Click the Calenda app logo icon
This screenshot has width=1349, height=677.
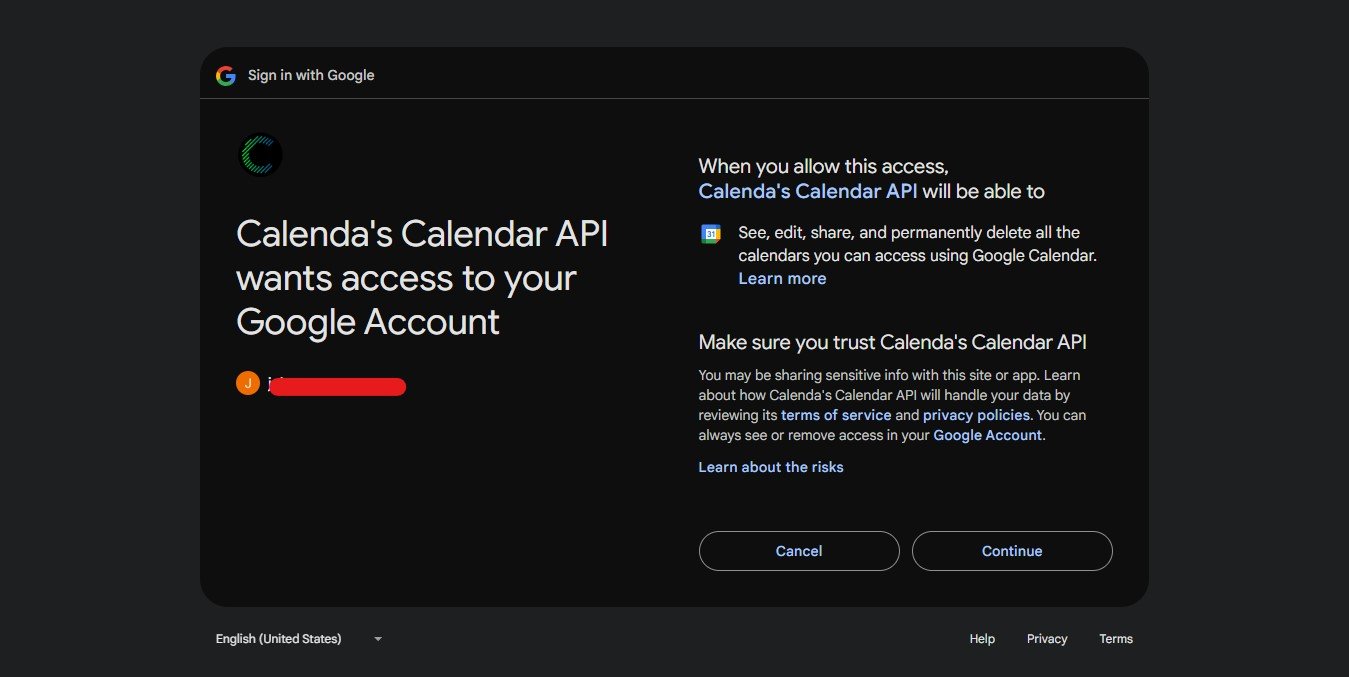point(261,155)
